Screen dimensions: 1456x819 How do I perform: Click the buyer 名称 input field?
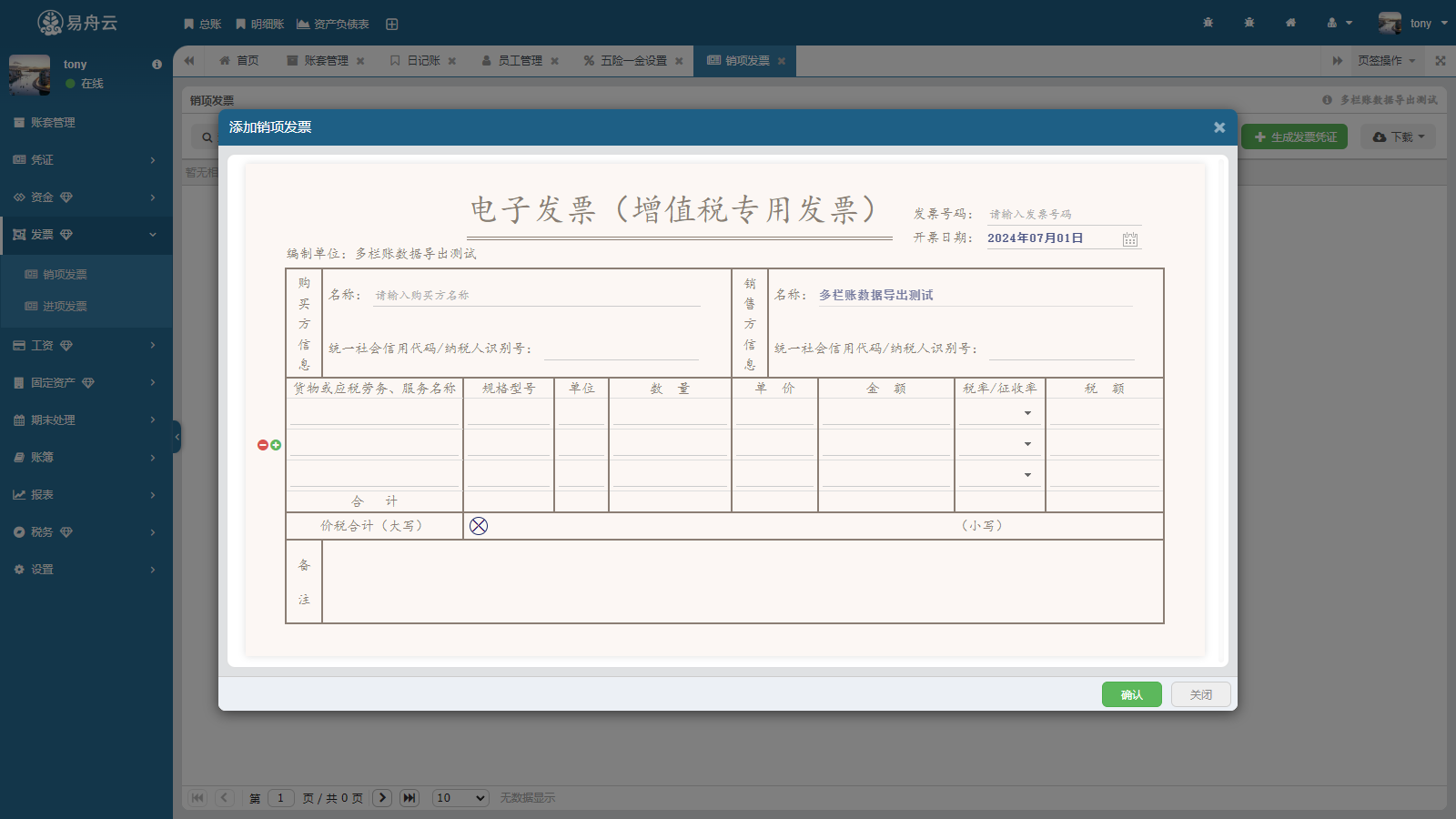pos(537,296)
